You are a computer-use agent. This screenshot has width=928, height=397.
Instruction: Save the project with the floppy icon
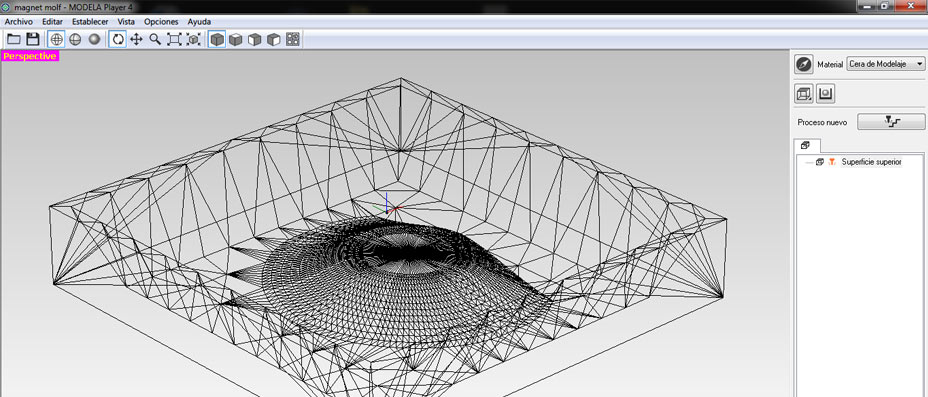point(33,40)
